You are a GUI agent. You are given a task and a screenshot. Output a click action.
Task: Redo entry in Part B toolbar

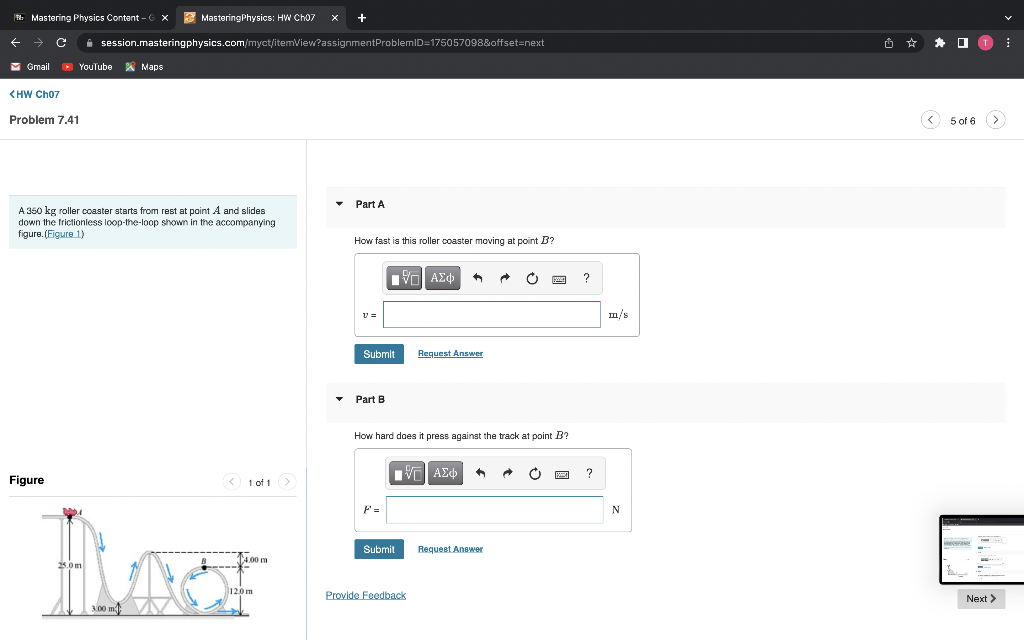[507, 473]
